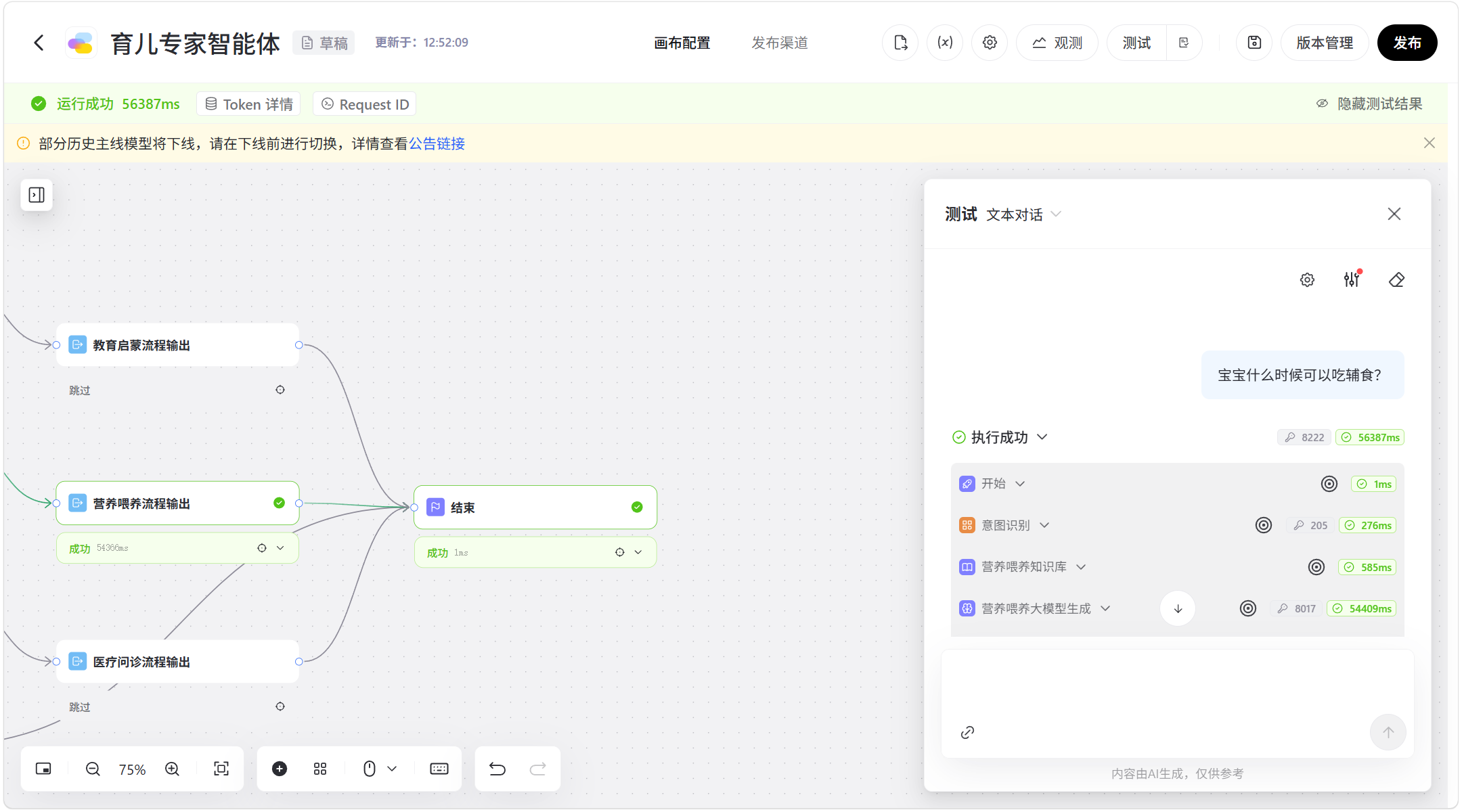This screenshot has height=812, width=1462.
Task: Save the canvas with the disk icon
Action: coord(1254,43)
